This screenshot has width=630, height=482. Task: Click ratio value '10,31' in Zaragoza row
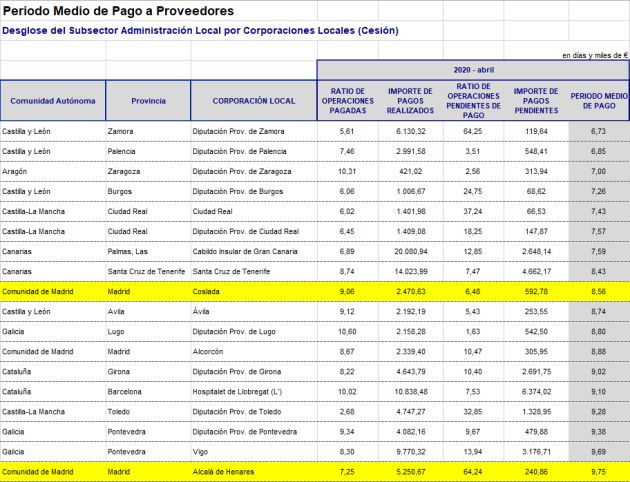click(x=347, y=172)
